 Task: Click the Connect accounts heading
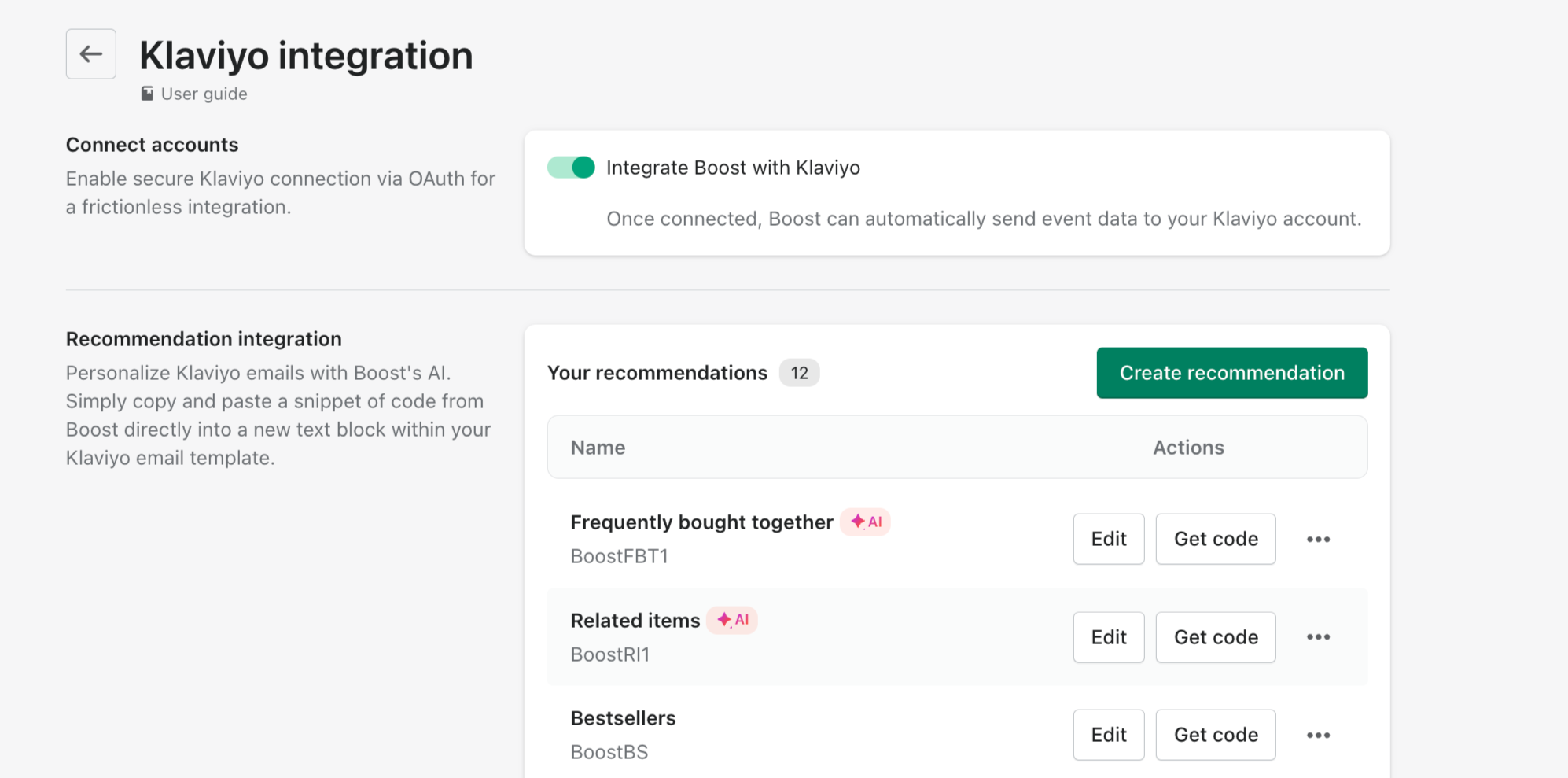[153, 145]
